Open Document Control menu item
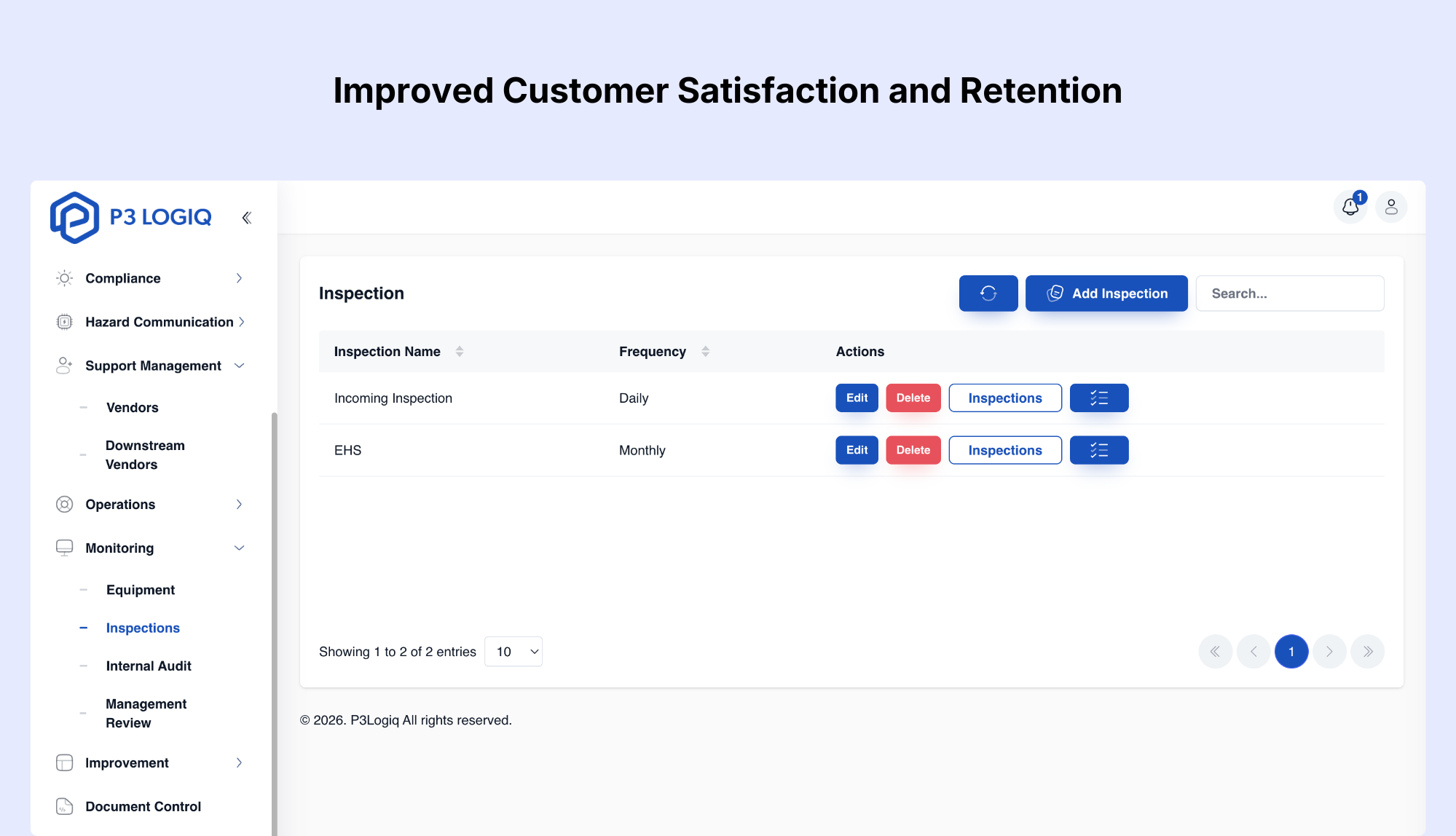The height and width of the screenshot is (836, 1456). pyautogui.click(x=143, y=807)
